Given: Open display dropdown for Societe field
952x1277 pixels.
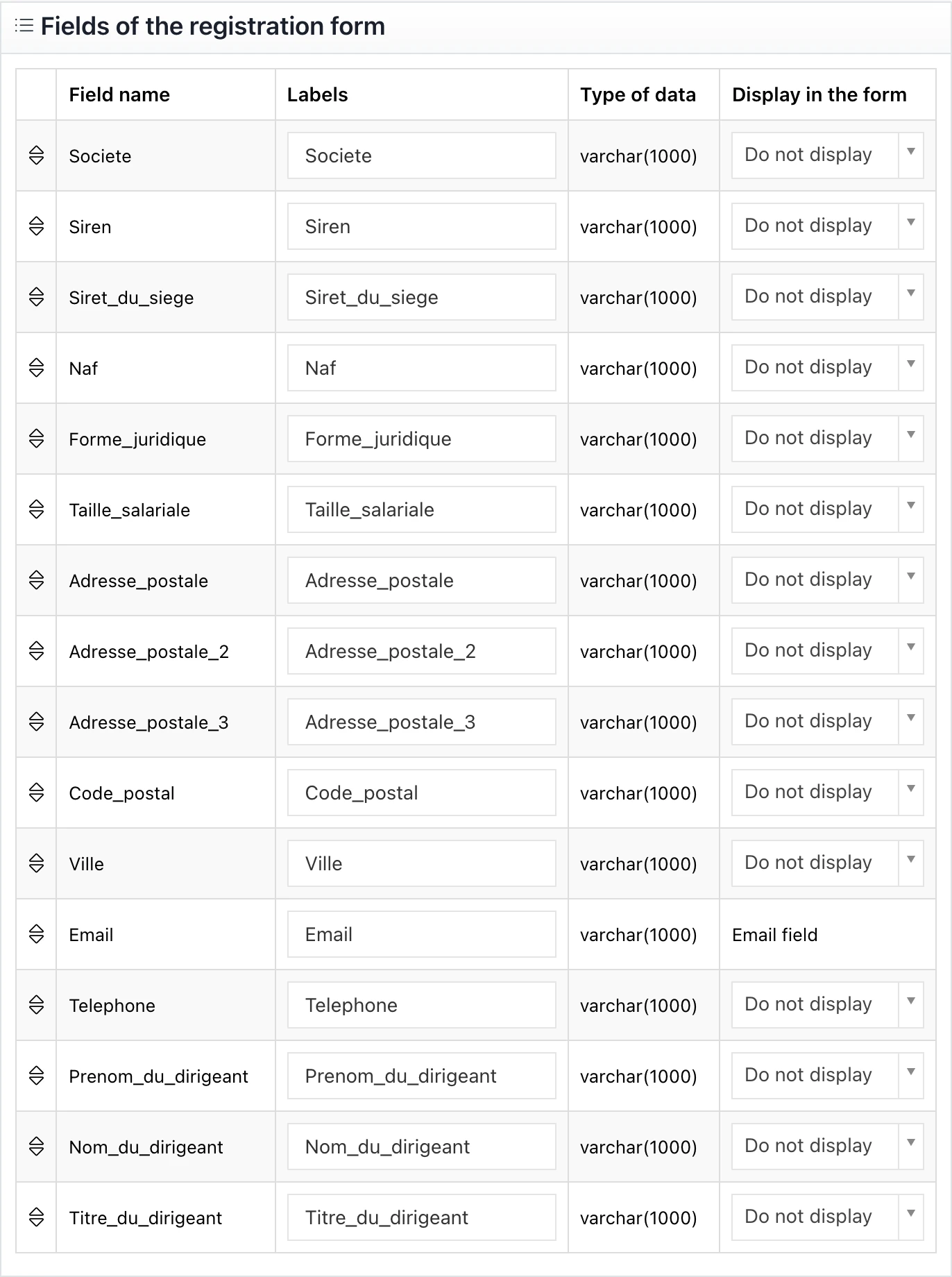Looking at the screenshot, I should pos(827,155).
